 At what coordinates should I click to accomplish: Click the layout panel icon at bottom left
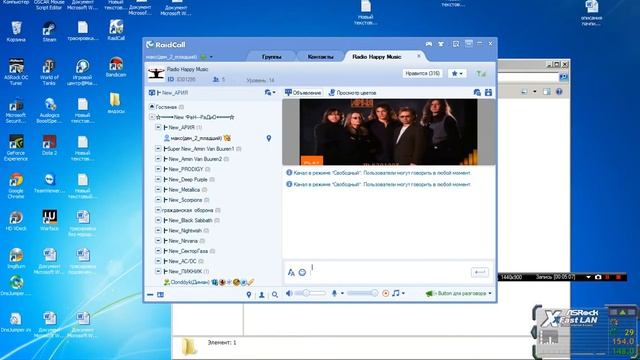click(160, 294)
